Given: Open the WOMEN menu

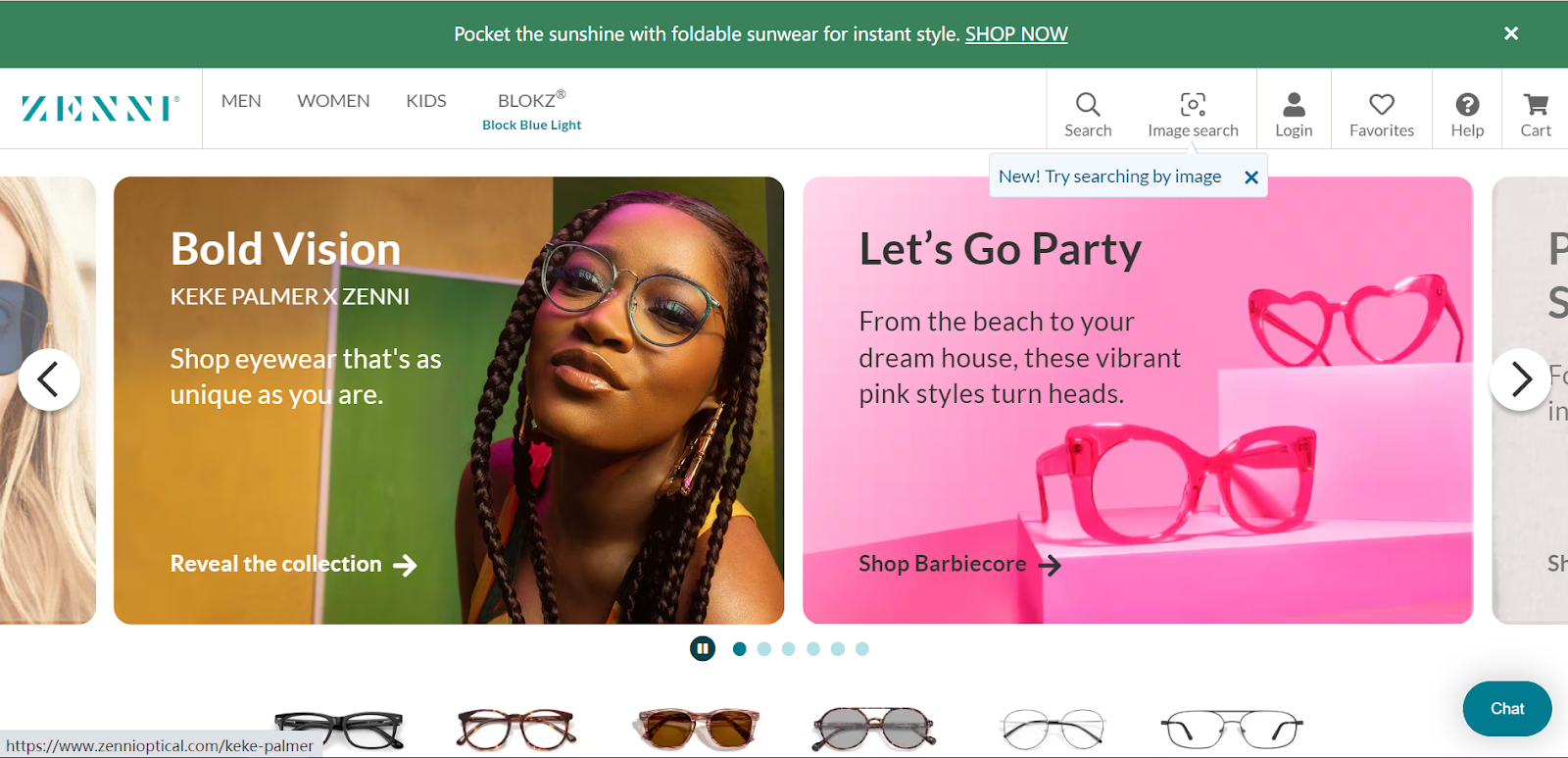Looking at the screenshot, I should click(332, 100).
